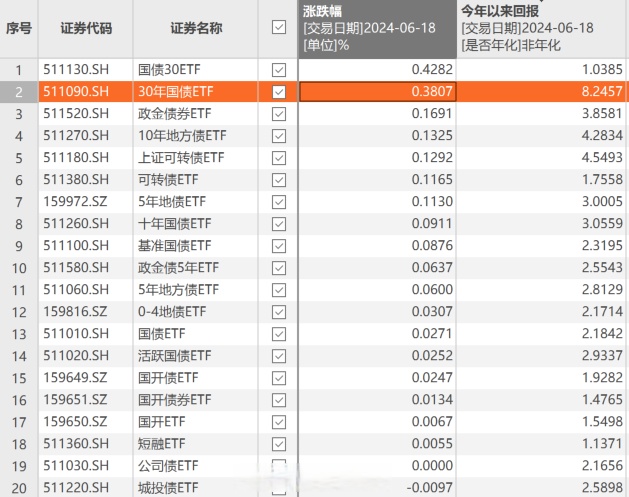Viewport: 629px width, 497px height.
Task: Click code cell 159816.SZ
Action: (x=85, y=312)
